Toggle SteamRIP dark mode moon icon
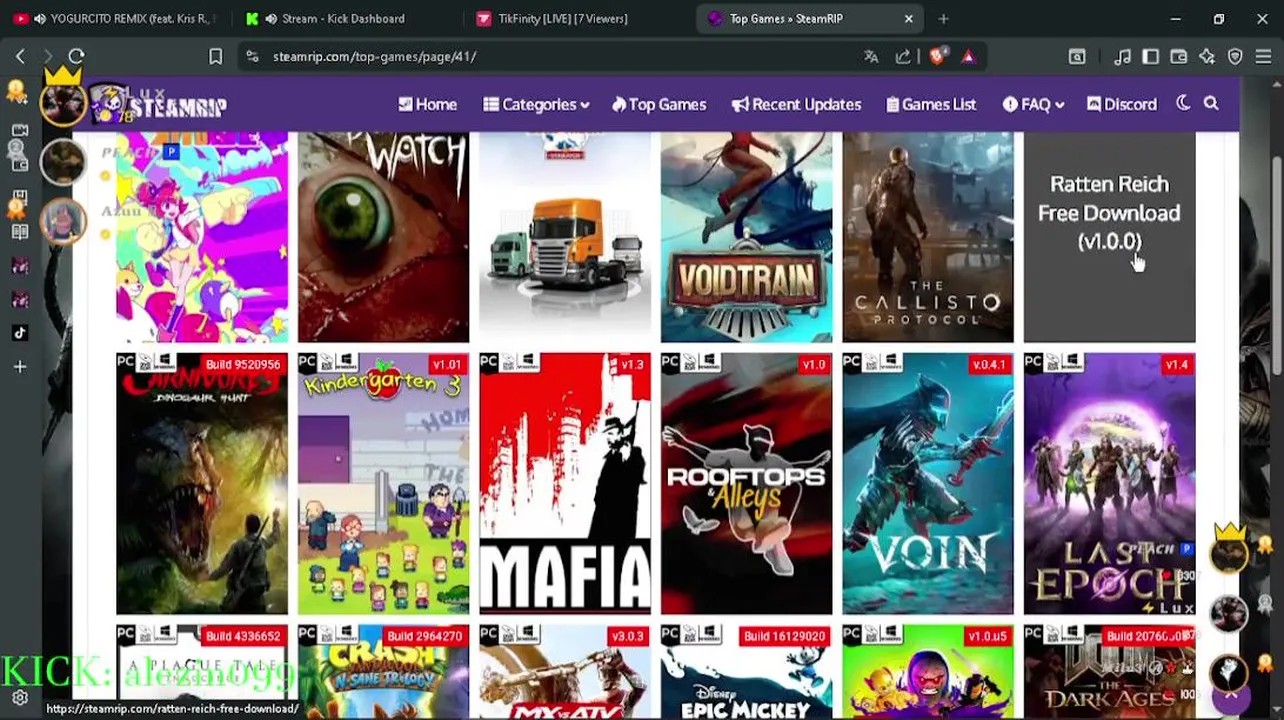 (1184, 103)
